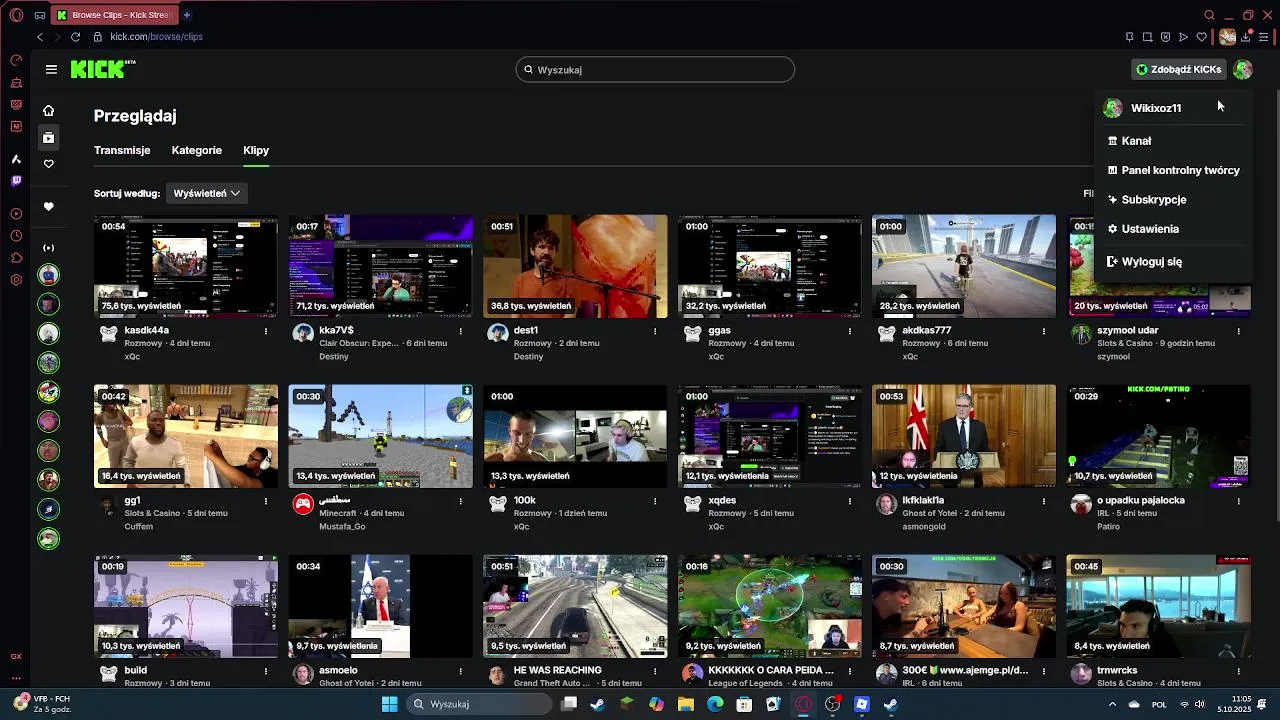Play kasdk44a clip thumbnail
1280x720 pixels.
pyautogui.click(x=186, y=266)
